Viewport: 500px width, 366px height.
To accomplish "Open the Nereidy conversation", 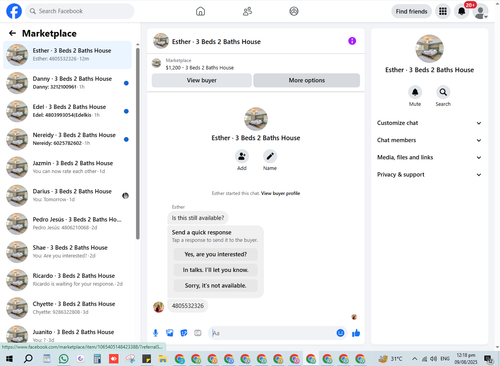I will click(x=68, y=139).
